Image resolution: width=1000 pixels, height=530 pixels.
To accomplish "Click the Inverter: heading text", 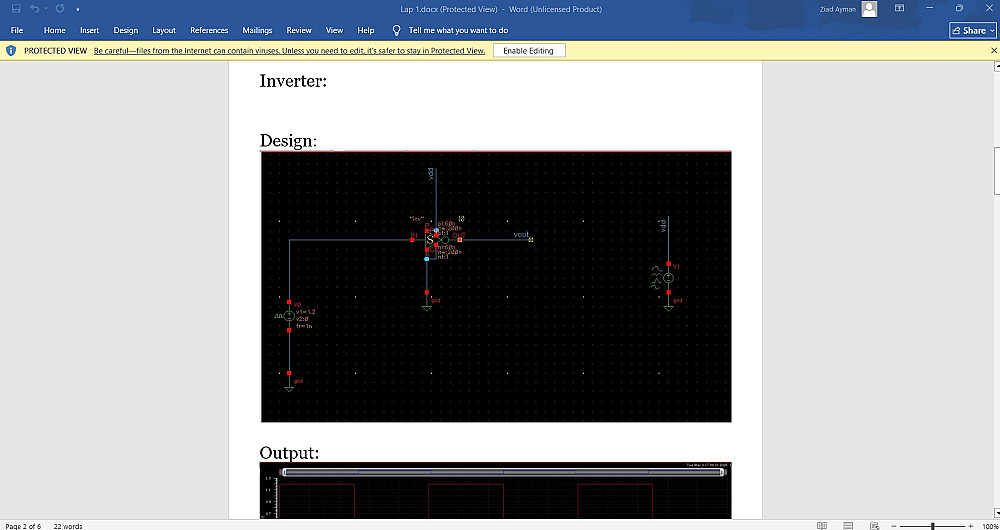I will (x=293, y=81).
